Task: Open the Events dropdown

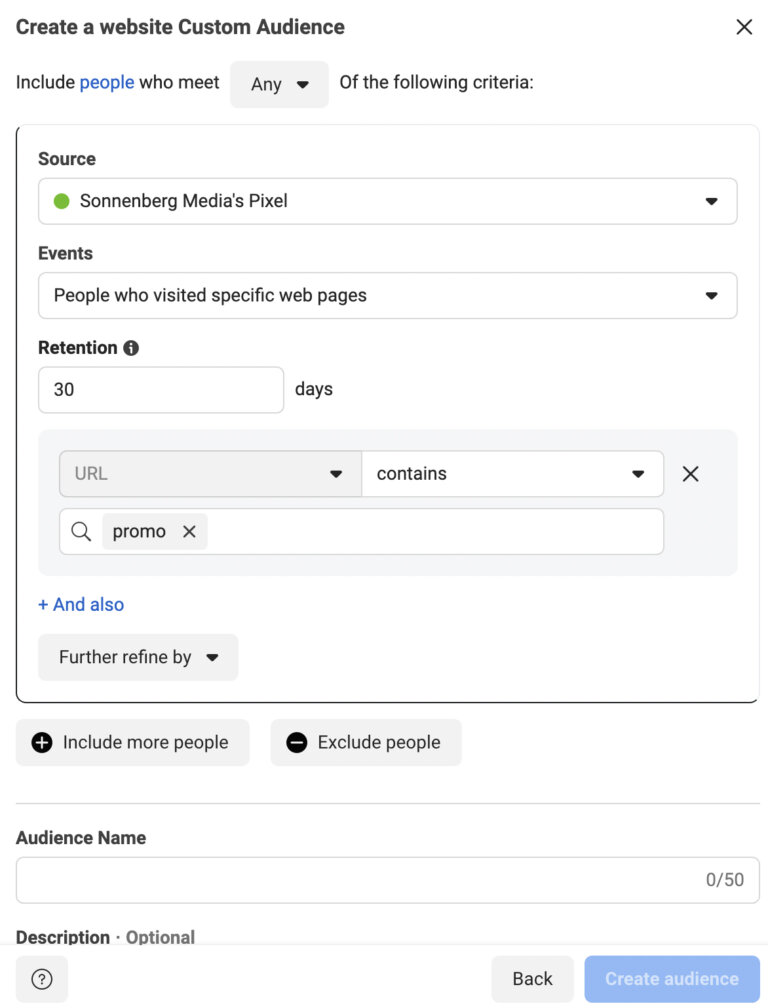Action: pyautogui.click(x=711, y=295)
